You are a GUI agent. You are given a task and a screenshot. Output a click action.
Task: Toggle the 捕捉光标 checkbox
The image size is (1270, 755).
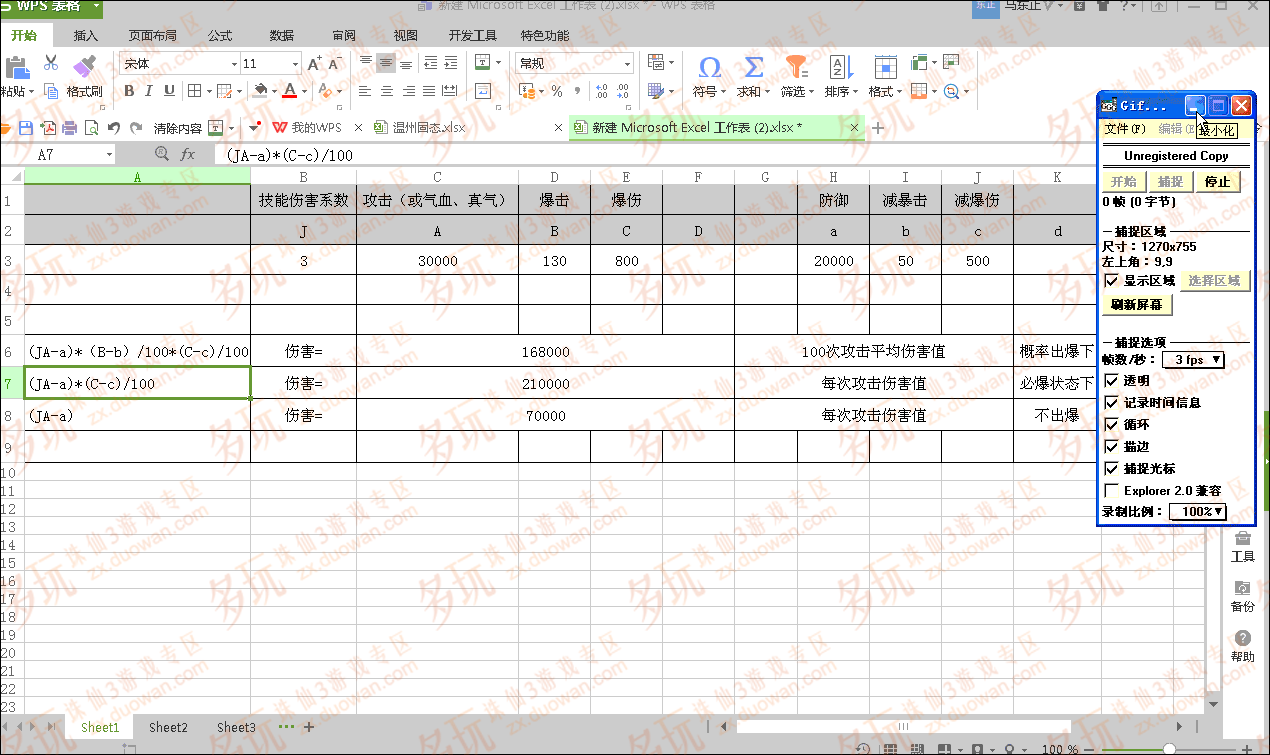[x=1112, y=469]
